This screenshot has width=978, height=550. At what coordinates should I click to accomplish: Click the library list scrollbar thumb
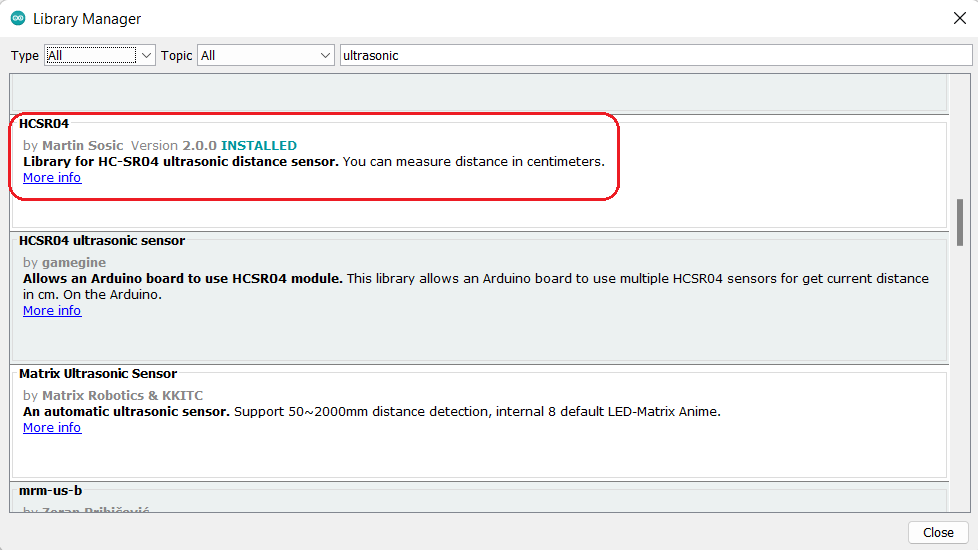(x=960, y=223)
